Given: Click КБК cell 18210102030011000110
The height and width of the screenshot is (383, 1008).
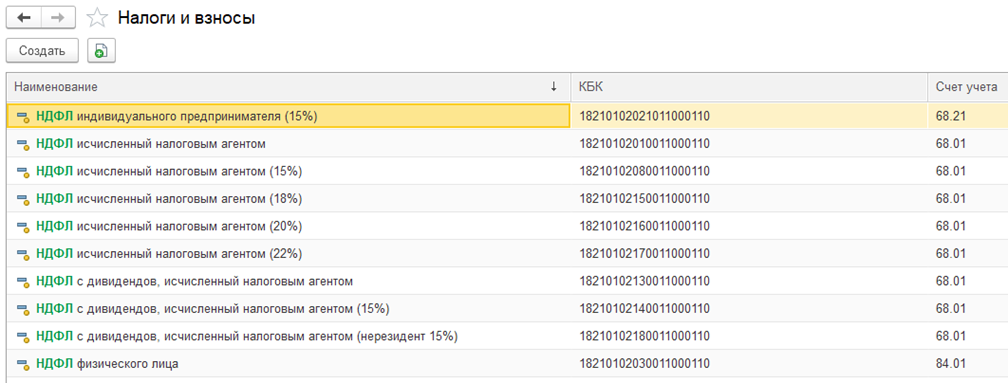Looking at the screenshot, I should coord(645,364).
